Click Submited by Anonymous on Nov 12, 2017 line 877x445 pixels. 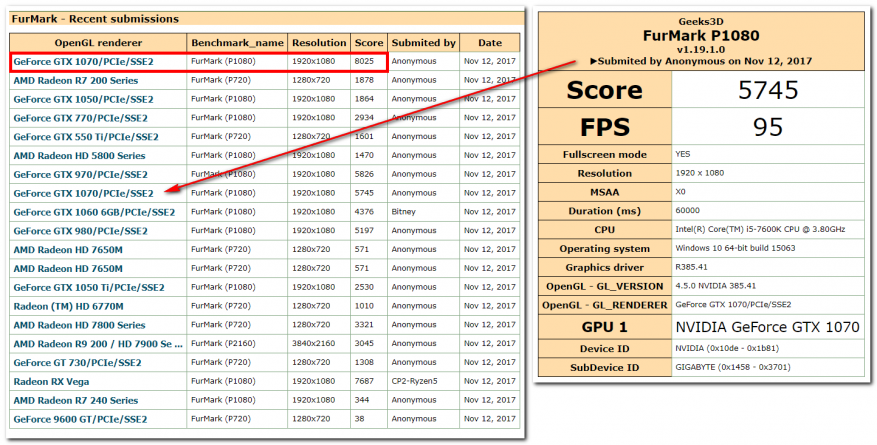click(701, 61)
